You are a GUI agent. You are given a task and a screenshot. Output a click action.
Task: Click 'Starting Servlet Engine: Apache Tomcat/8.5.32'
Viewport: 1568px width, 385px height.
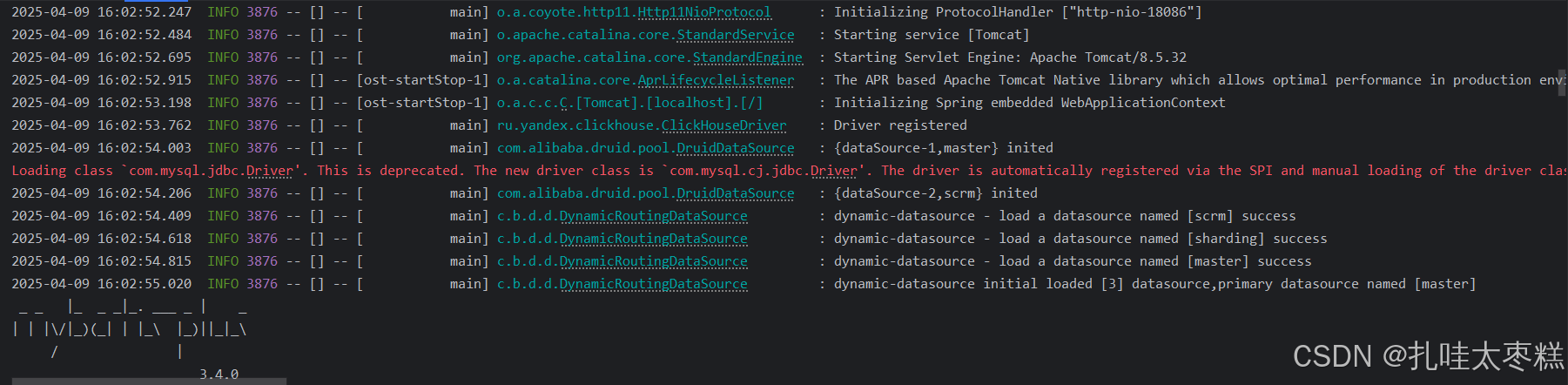click(1010, 57)
